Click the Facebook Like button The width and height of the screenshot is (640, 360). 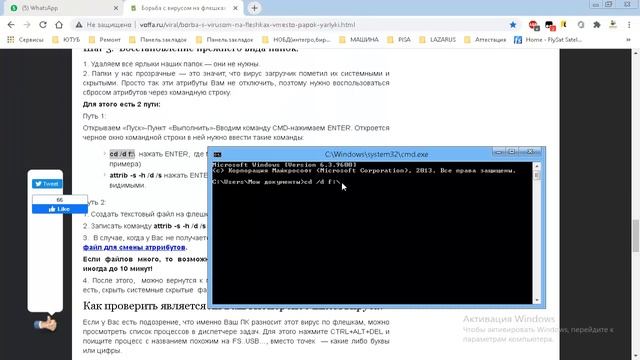pos(60,209)
